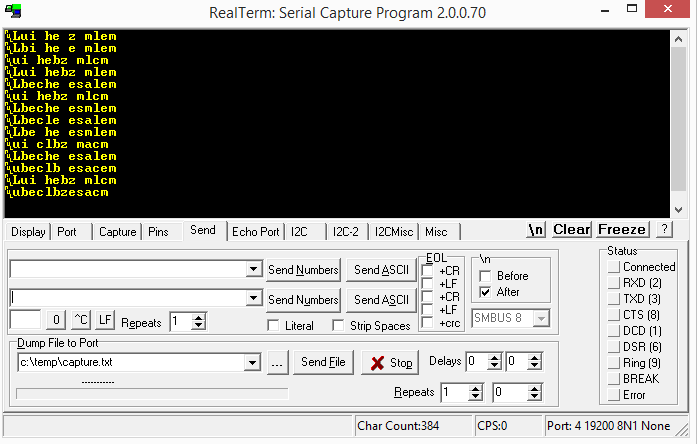Increase the dump file Repeats spinner
The image size is (697, 444).
point(476,388)
